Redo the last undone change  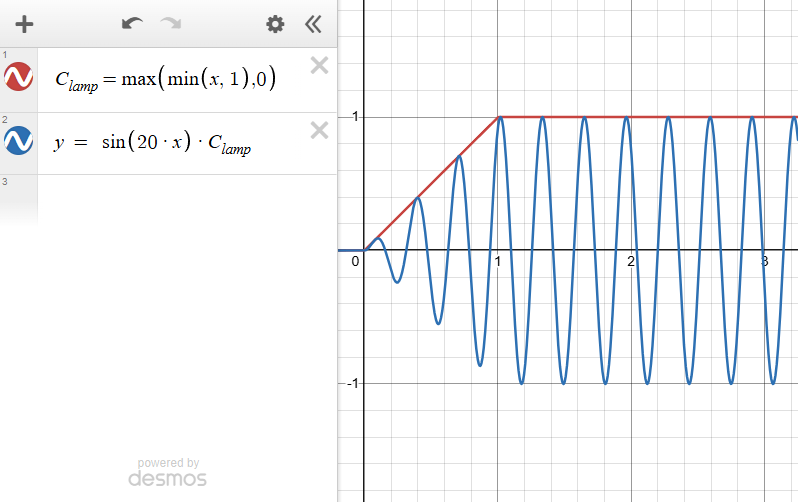(x=171, y=23)
